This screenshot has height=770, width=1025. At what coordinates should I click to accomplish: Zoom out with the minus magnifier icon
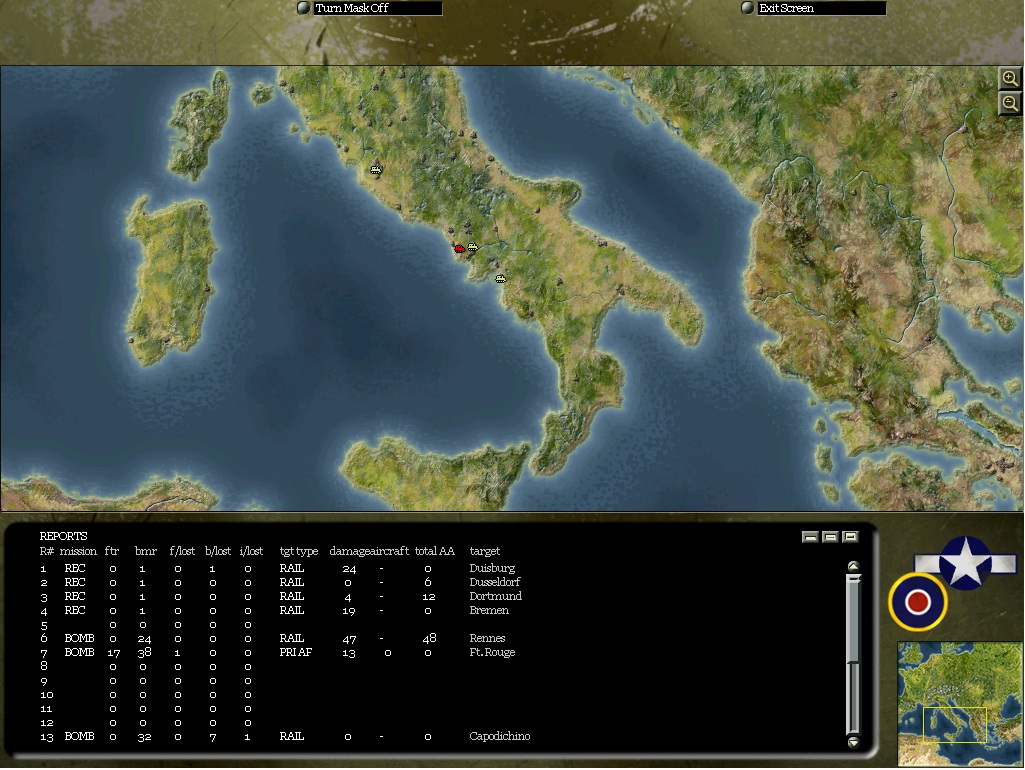point(1010,103)
